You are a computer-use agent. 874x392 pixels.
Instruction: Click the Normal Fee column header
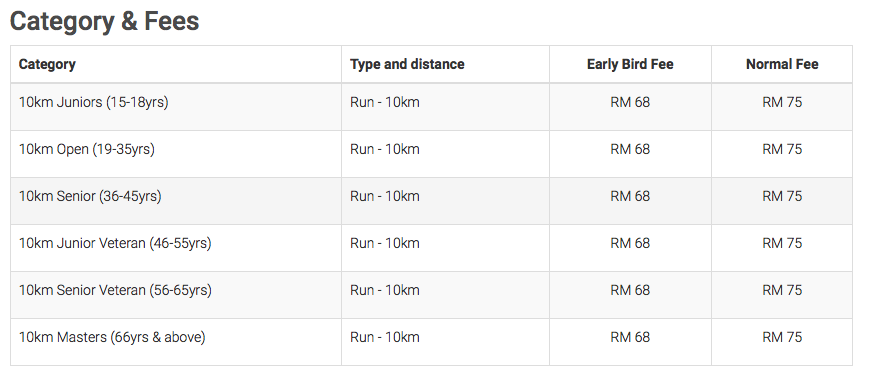[x=782, y=64]
